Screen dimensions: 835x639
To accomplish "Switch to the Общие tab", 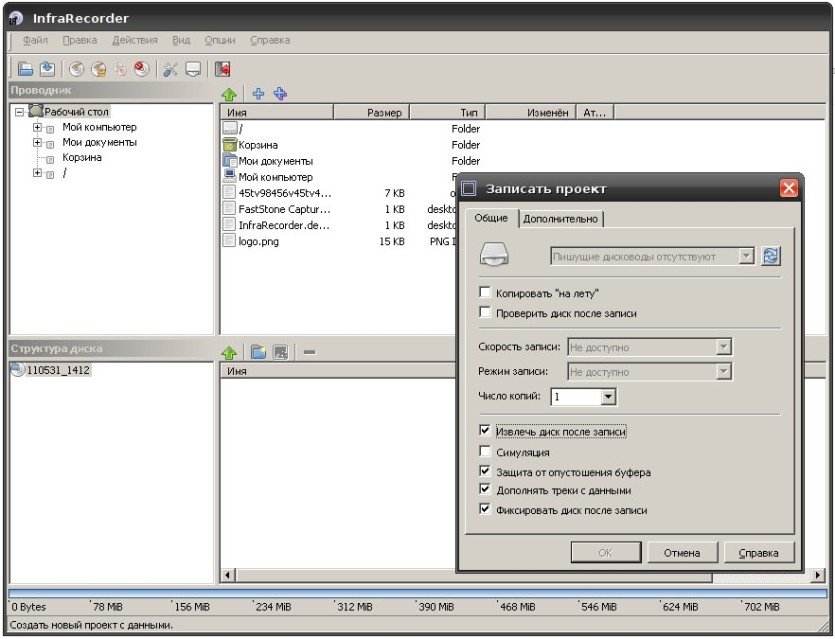I will [x=491, y=218].
